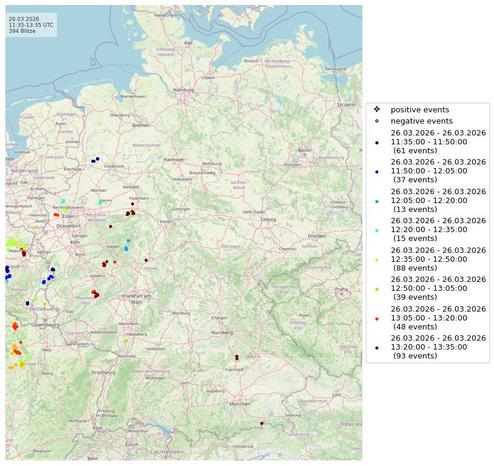Screen dimensions: 494x466
Task: Click the Nürnberg city label
Action: point(222,333)
